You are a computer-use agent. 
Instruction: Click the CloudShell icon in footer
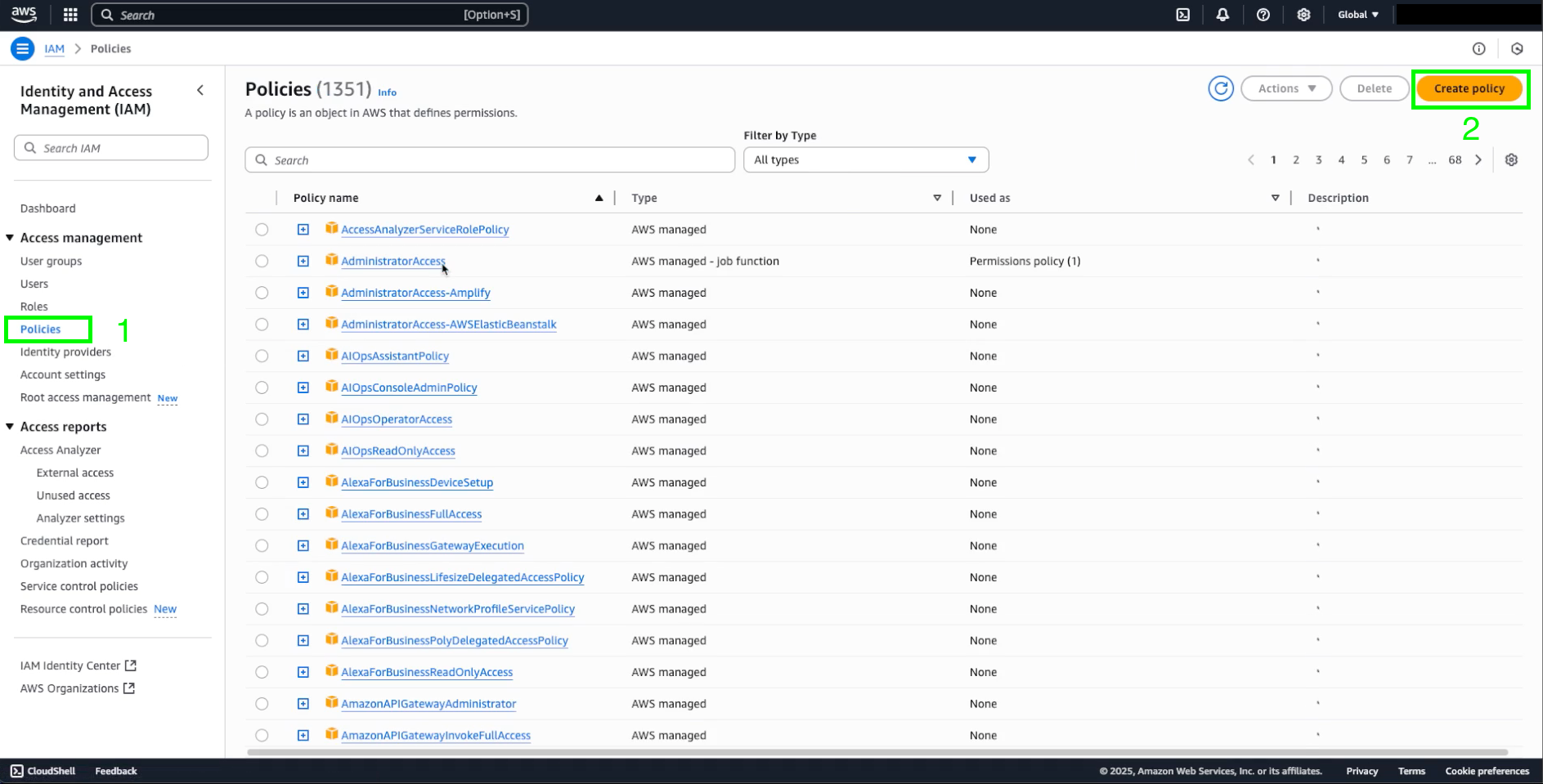pyautogui.click(x=16, y=771)
